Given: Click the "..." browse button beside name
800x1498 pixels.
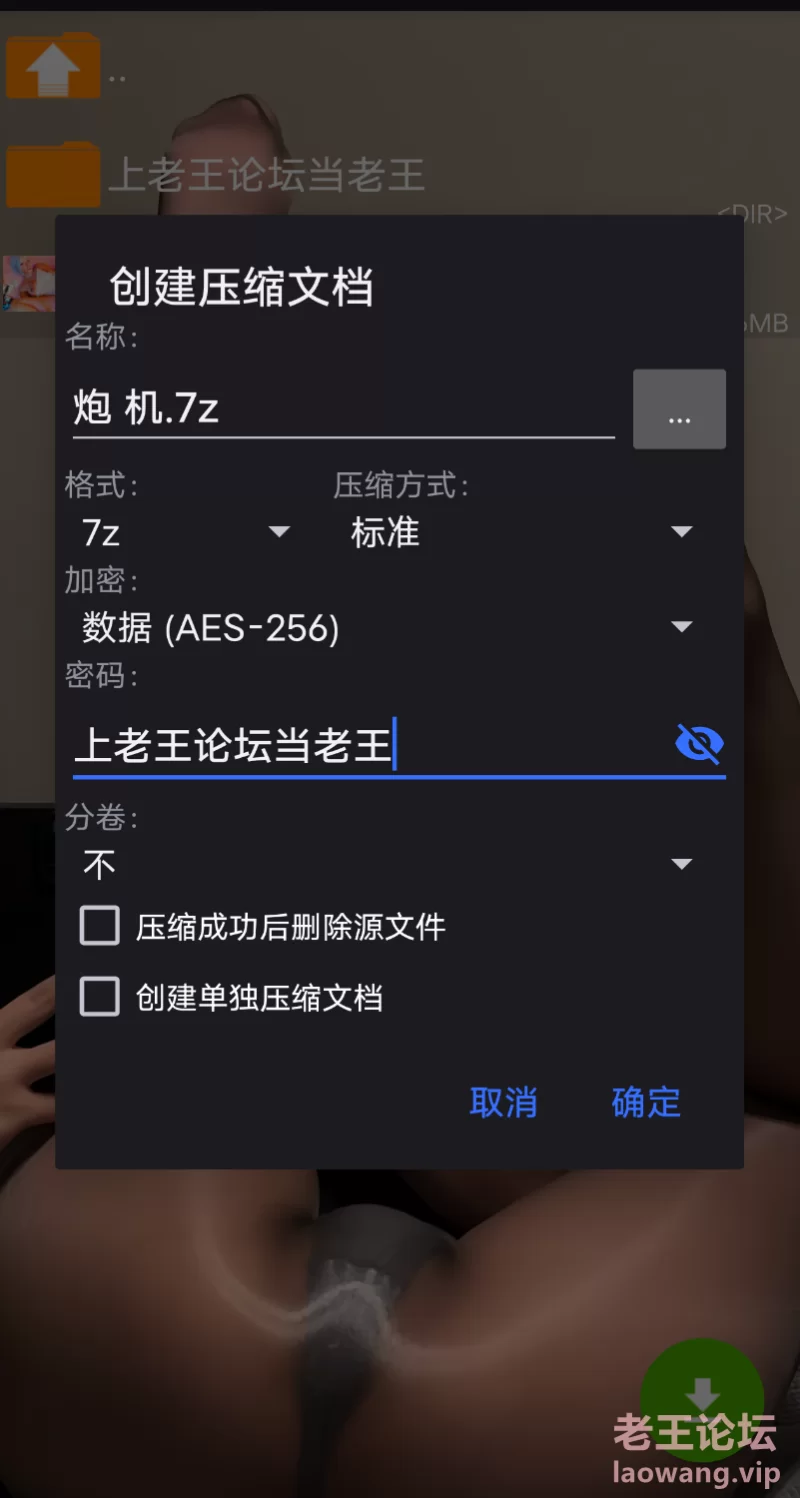Looking at the screenshot, I should (x=679, y=409).
